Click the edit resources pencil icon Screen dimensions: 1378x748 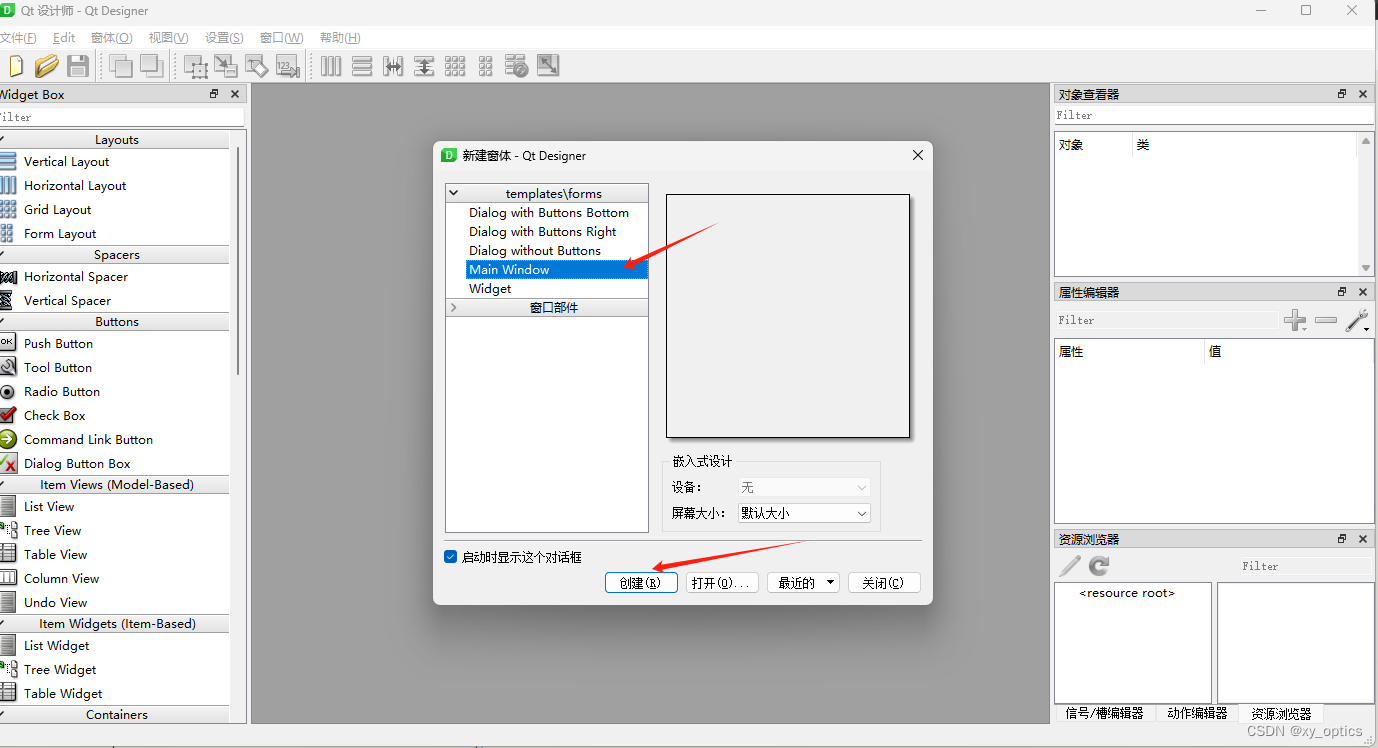tap(1070, 566)
